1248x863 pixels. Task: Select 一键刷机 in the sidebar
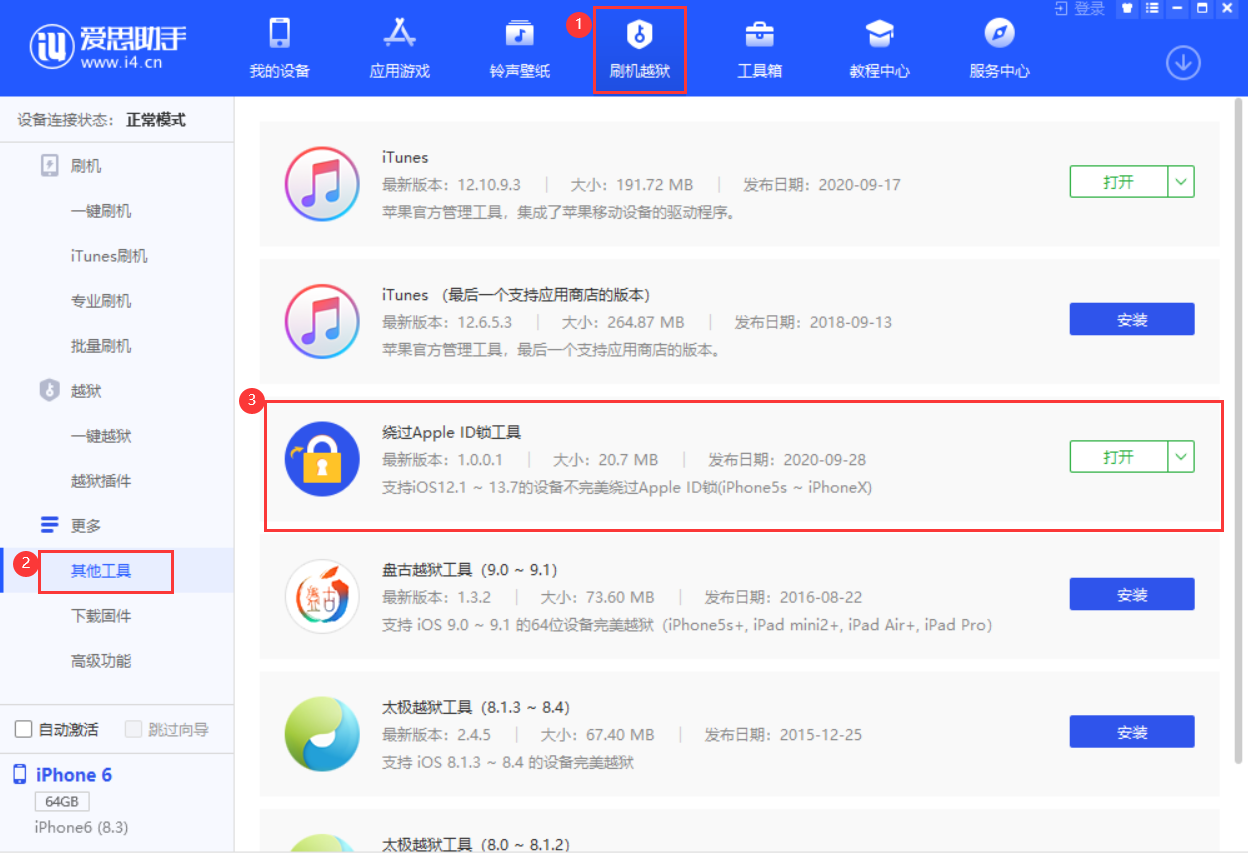click(100, 211)
